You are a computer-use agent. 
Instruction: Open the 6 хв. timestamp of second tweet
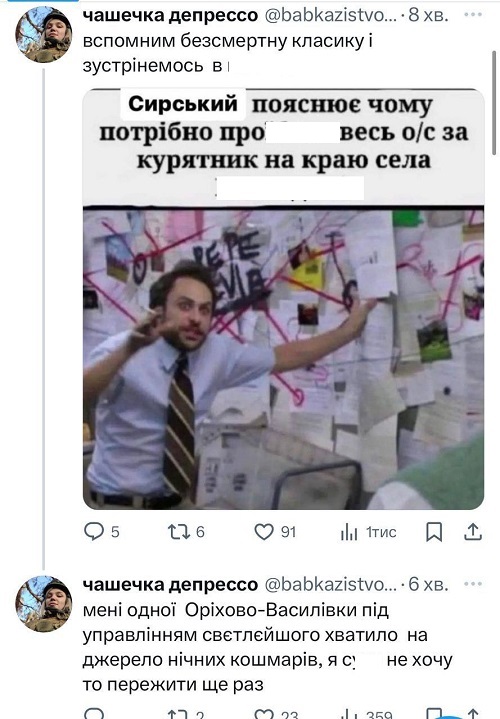tap(428, 585)
